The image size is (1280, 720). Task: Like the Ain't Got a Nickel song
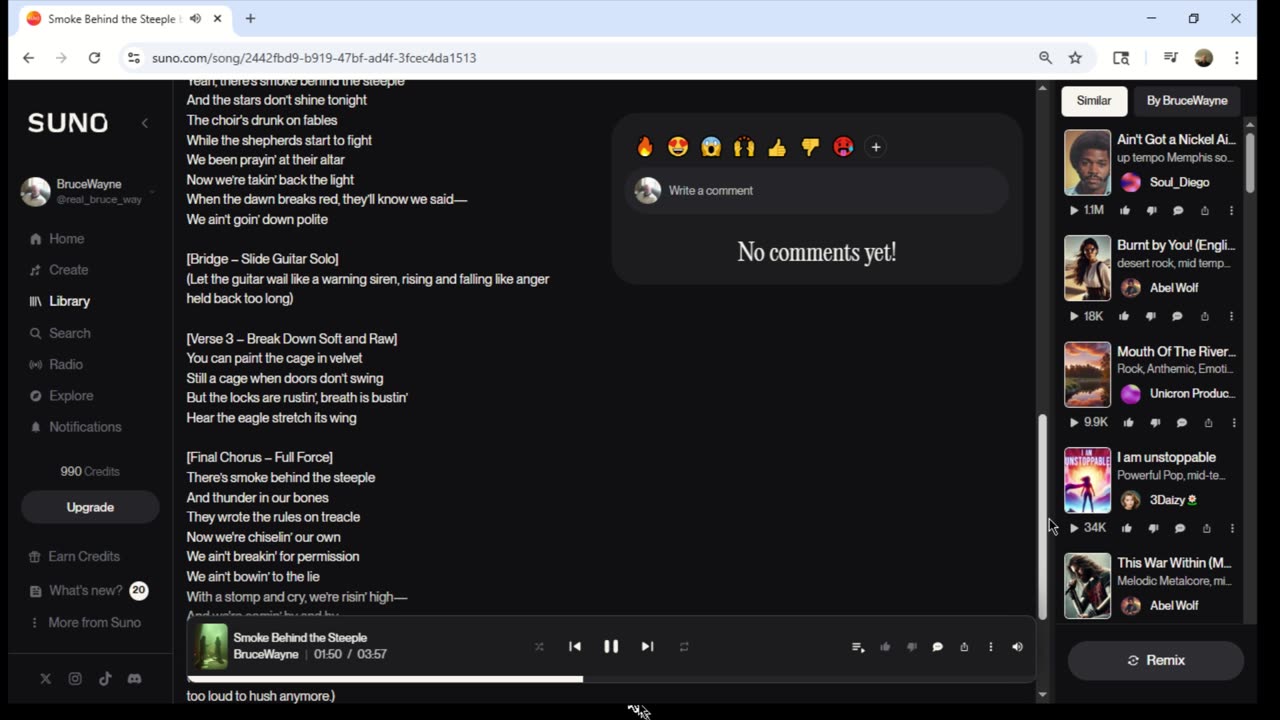click(1125, 211)
